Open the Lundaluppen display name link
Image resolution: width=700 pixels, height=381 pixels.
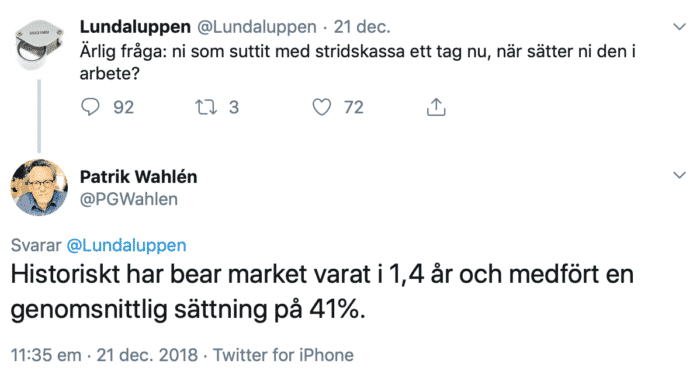(135, 27)
